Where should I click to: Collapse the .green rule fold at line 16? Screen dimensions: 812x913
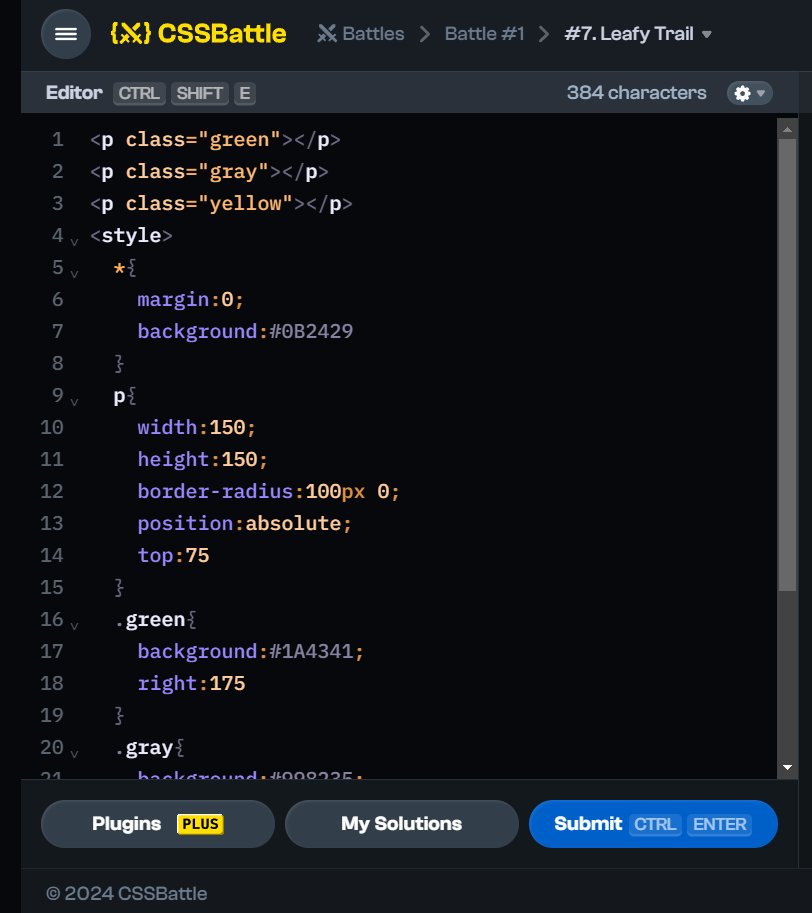(75, 625)
